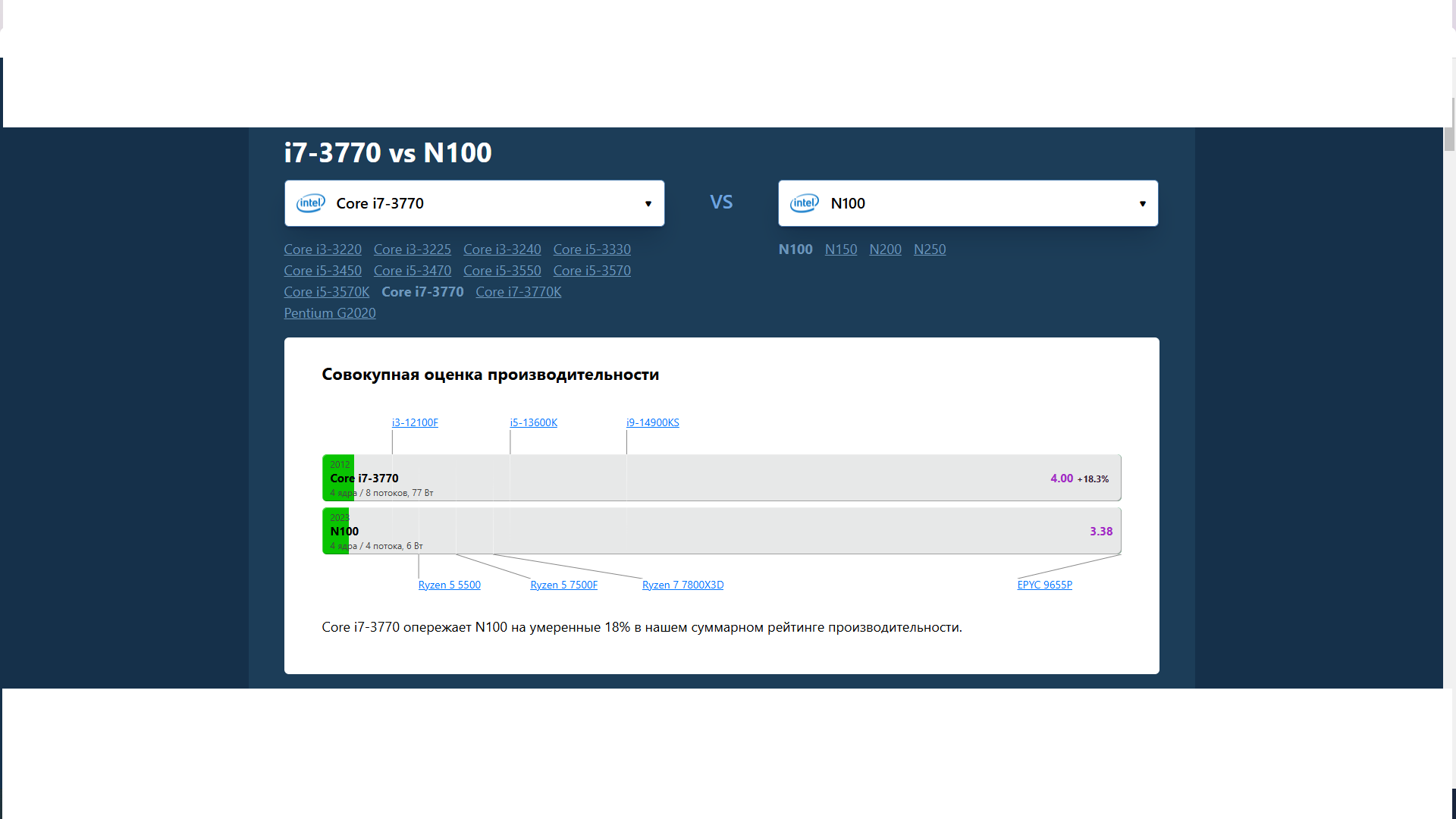Open the Core i5-3330 link
The image size is (1456, 819).
(x=592, y=249)
